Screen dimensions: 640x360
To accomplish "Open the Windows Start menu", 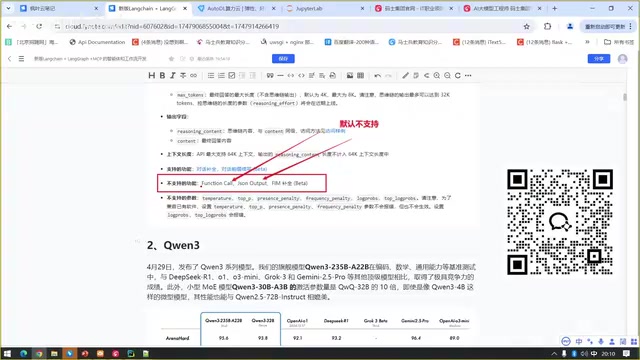I will [7, 353].
